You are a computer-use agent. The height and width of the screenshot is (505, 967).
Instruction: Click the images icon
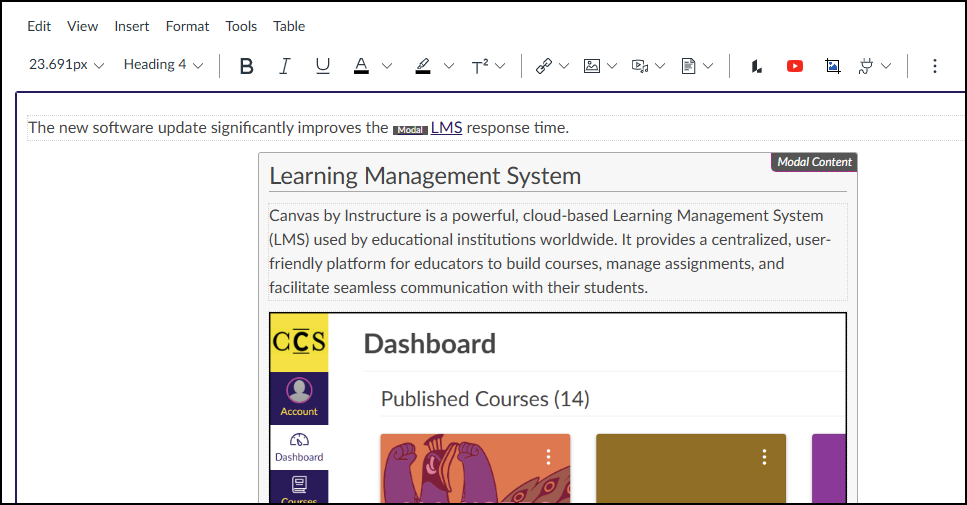point(591,66)
